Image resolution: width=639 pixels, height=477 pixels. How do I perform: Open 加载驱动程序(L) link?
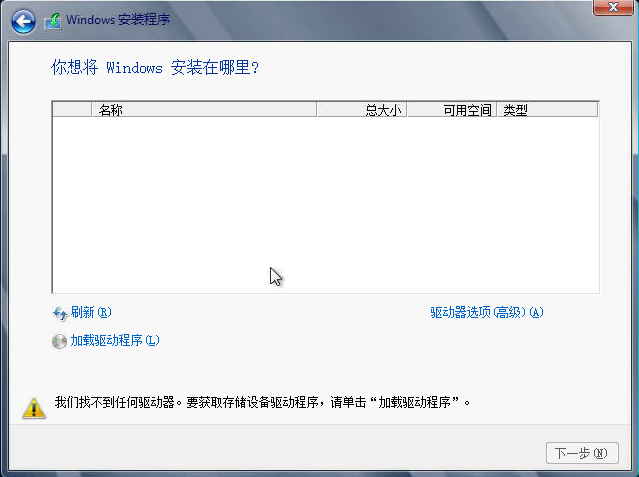tap(115, 341)
